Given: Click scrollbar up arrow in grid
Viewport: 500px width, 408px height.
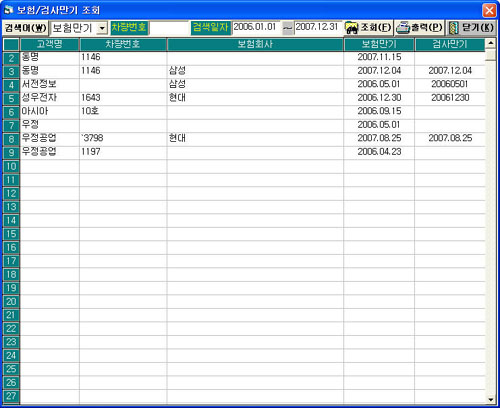Looking at the screenshot, I should (490, 43).
